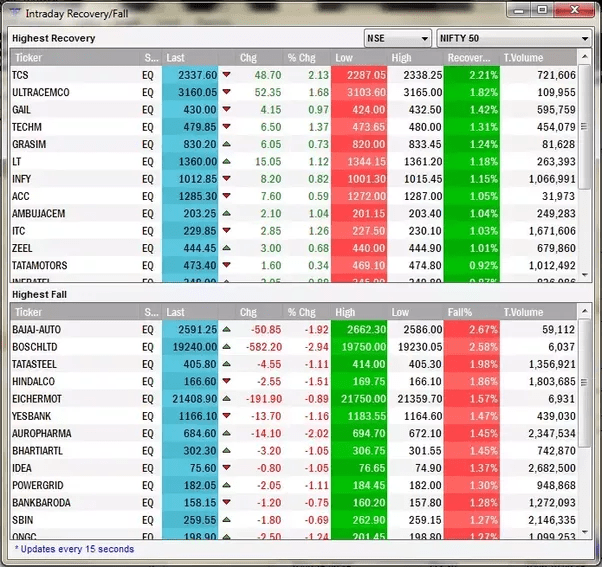Image resolution: width=602 pixels, height=567 pixels.
Task: Click SBIN change value -1.80
Action: click(x=268, y=520)
